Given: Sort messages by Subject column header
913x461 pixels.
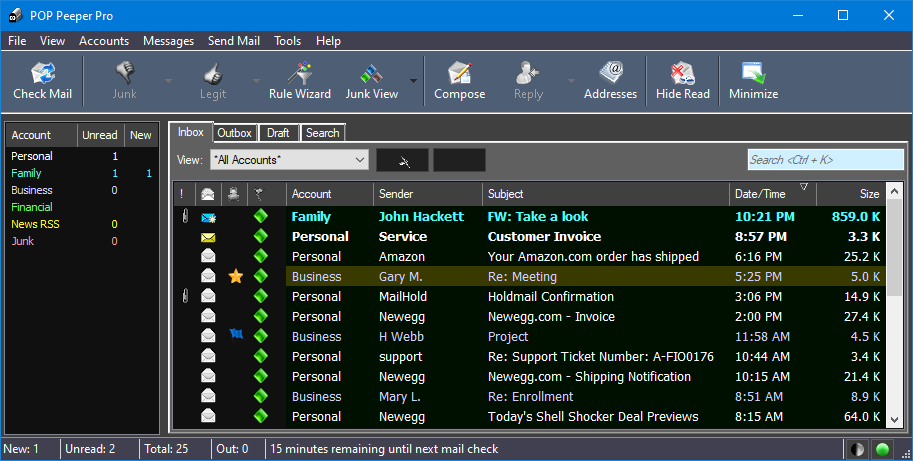Looking at the screenshot, I should [x=606, y=194].
